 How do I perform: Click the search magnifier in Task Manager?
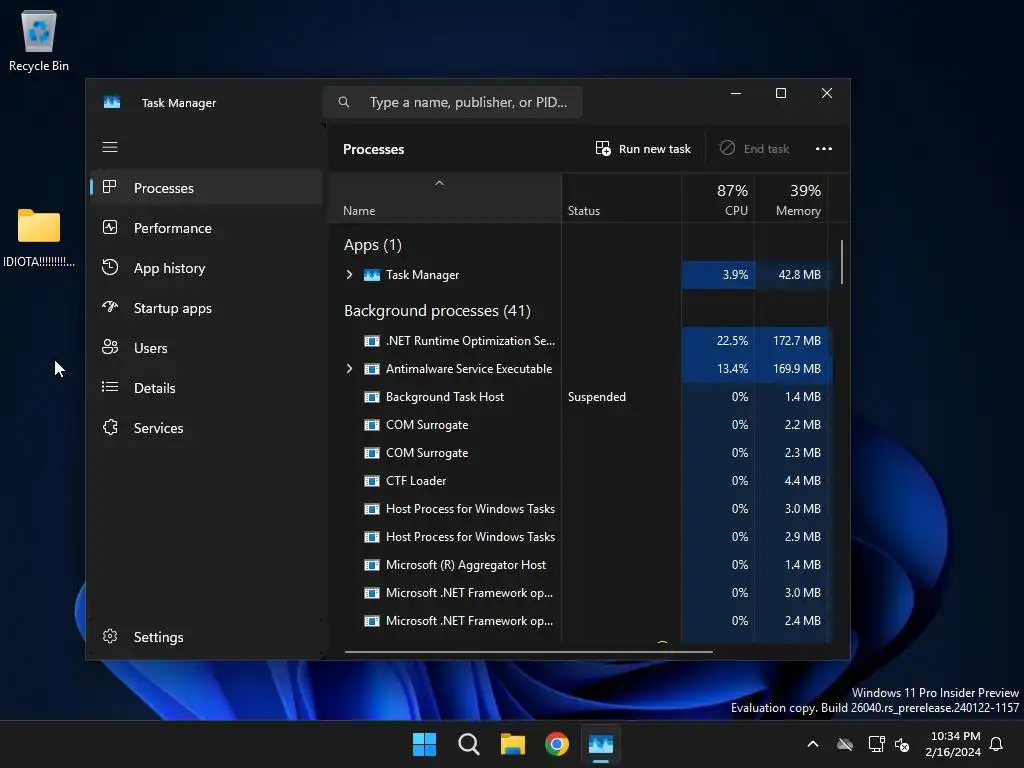tap(344, 102)
